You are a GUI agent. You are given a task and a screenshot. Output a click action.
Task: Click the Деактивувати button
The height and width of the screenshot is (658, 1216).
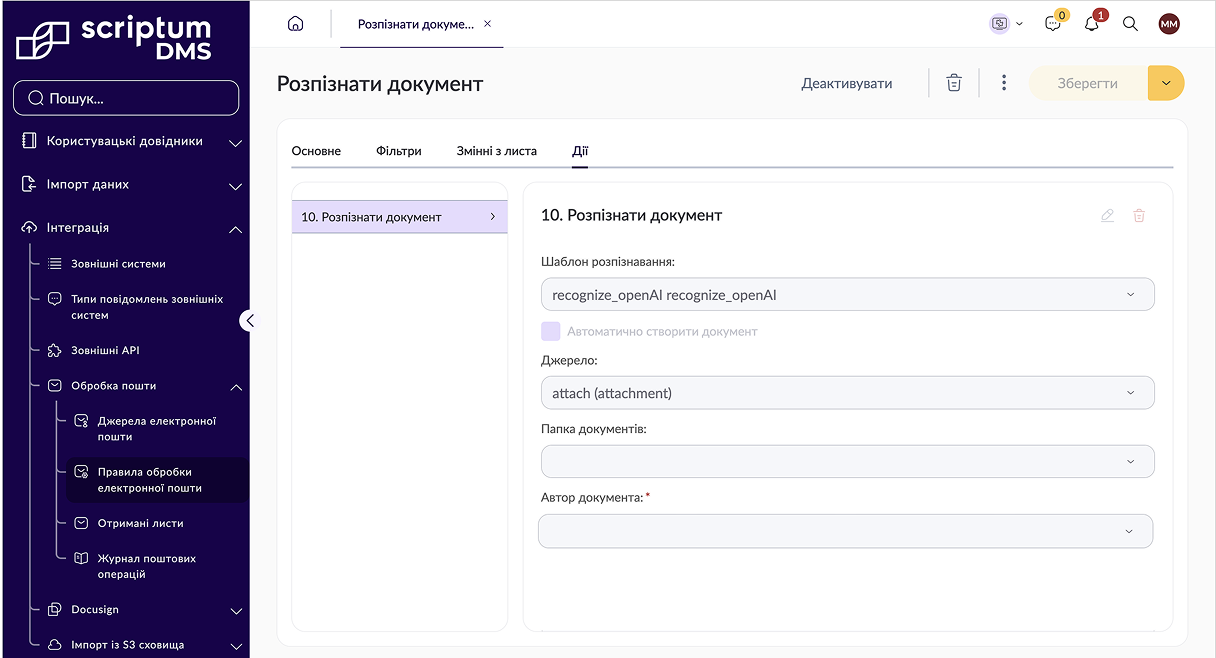coord(847,83)
